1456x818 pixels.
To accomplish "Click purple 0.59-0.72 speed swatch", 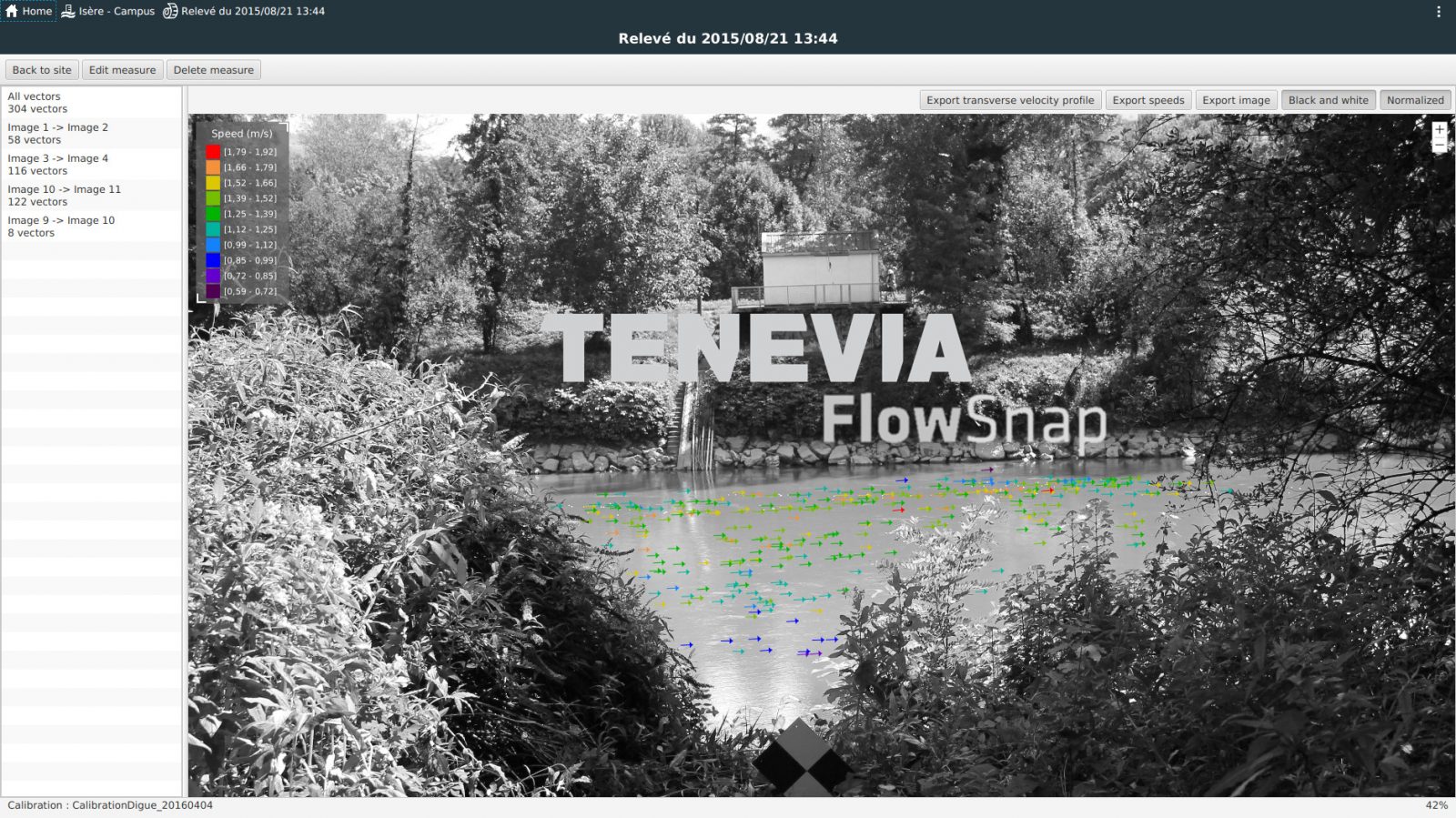I will (213, 291).
